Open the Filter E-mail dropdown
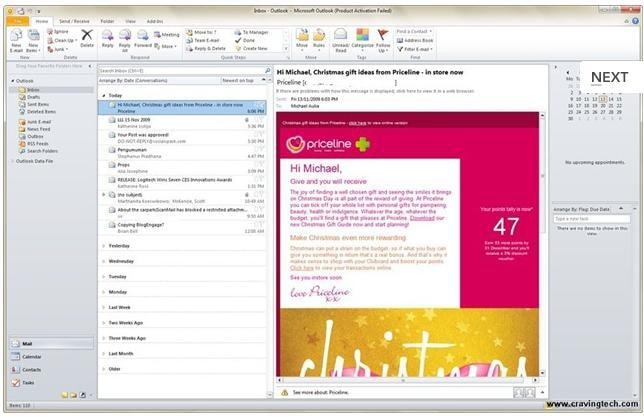The width and height of the screenshot is (644, 418). 415,49
